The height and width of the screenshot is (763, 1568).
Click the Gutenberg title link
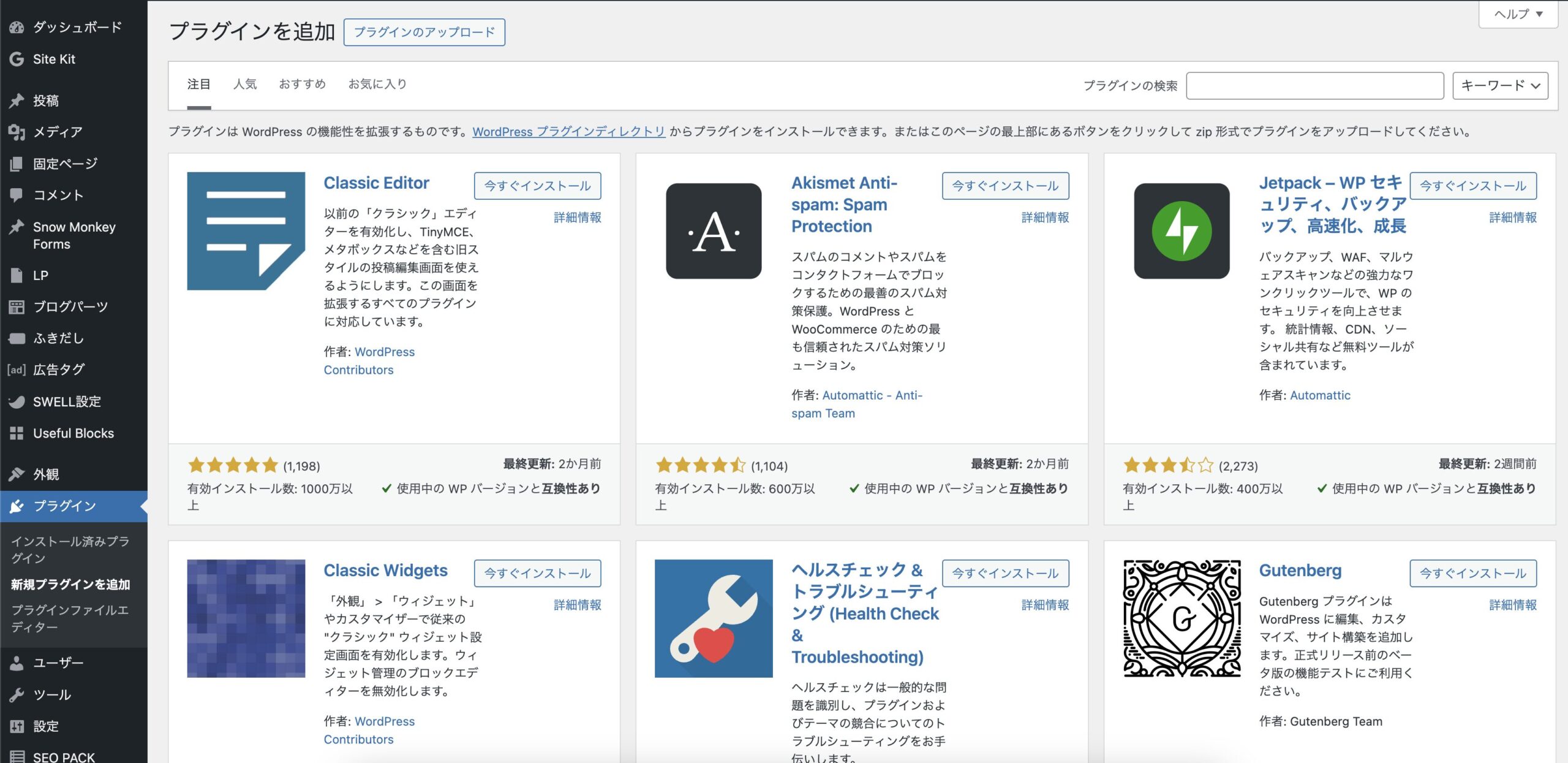1300,570
